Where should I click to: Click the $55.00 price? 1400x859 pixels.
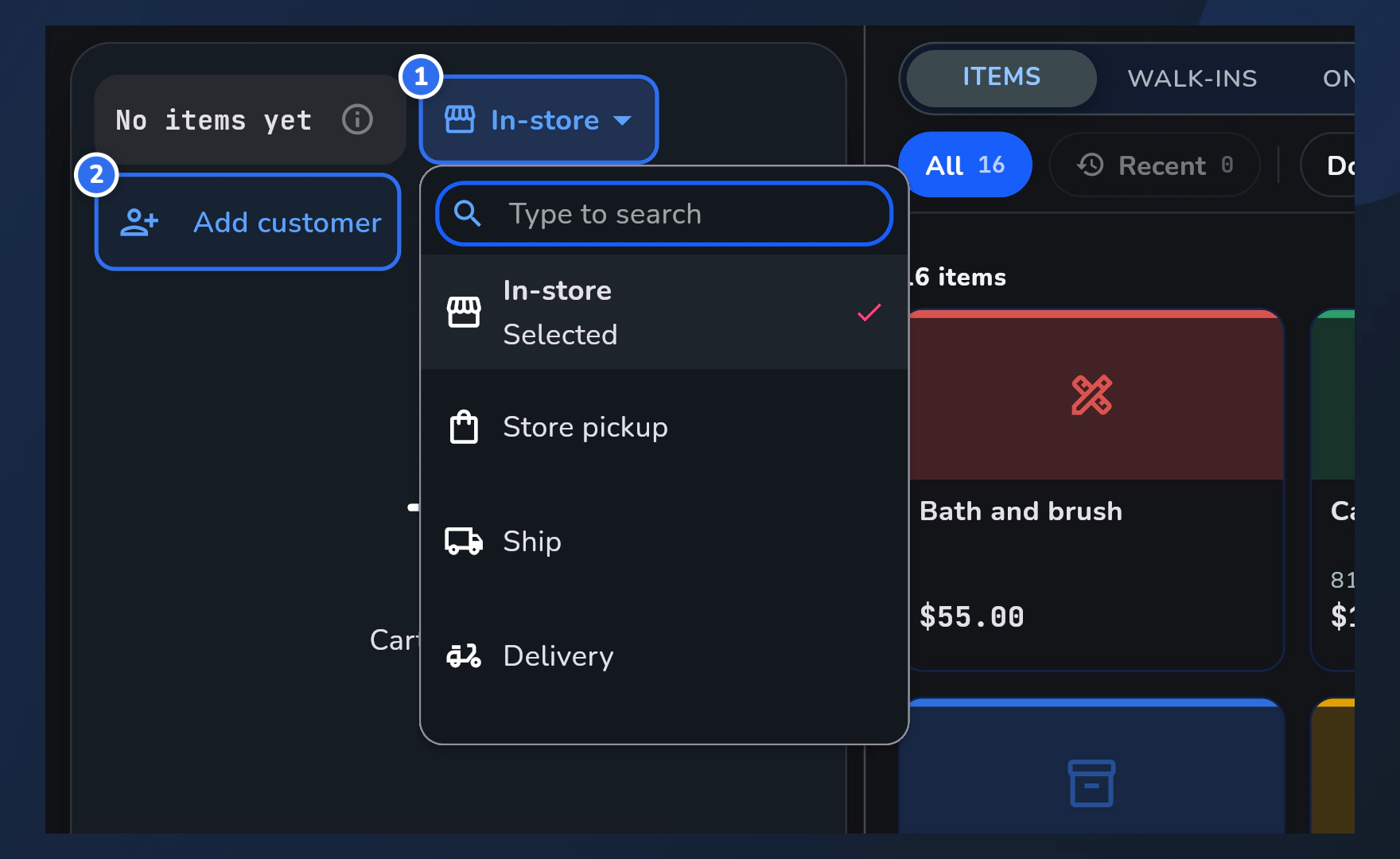pyautogui.click(x=971, y=616)
